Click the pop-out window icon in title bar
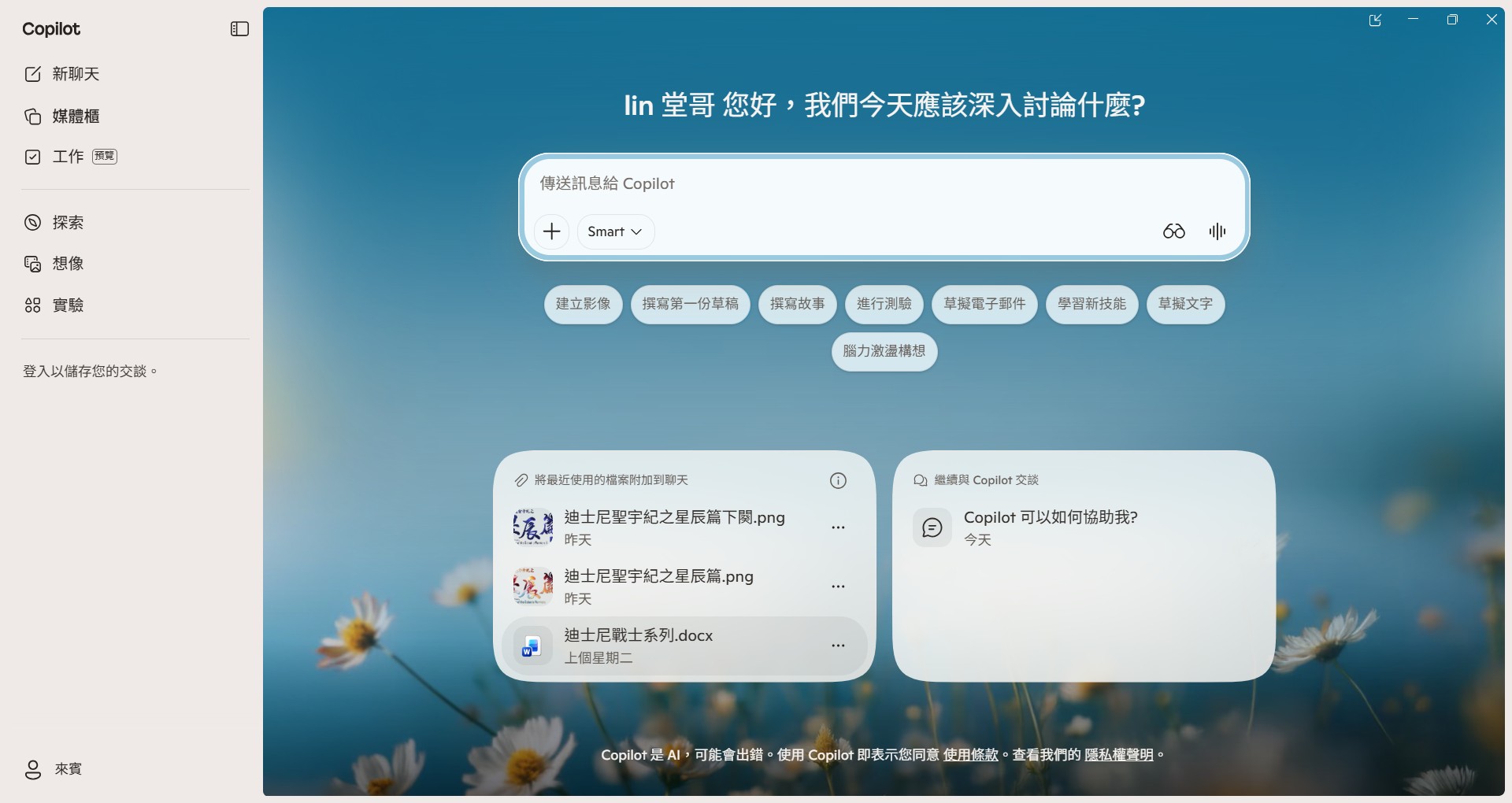This screenshot has height=803, width=1512. coord(1375,20)
